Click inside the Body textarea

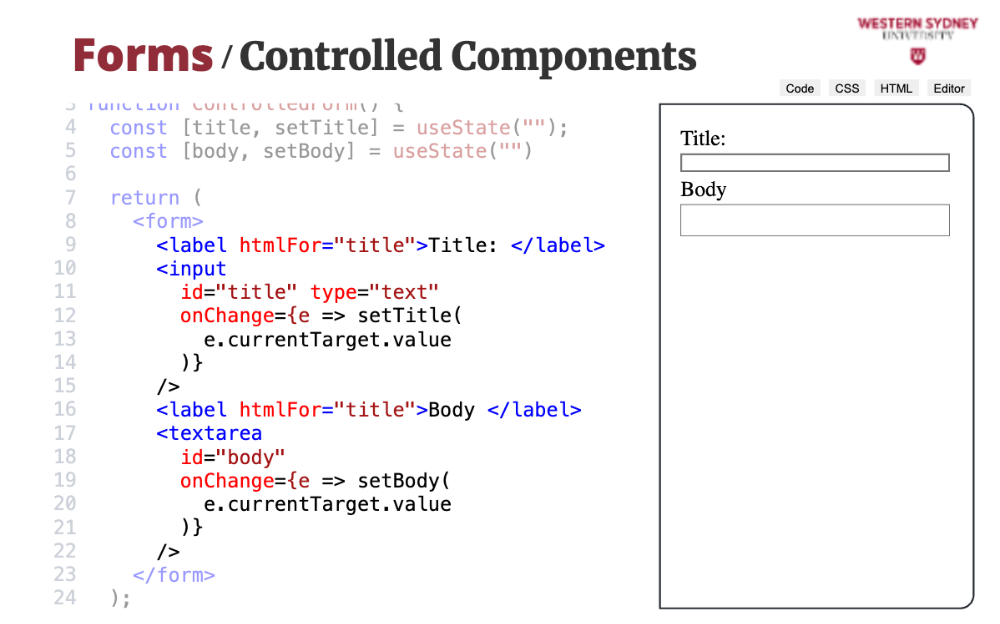point(814,220)
